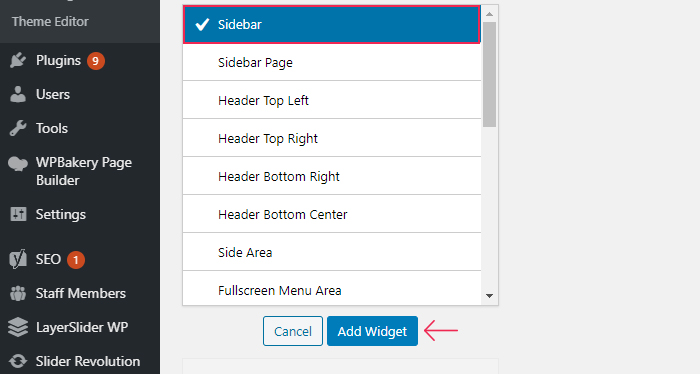Image resolution: width=700 pixels, height=374 pixels.
Task: Click the Settings sliders icon
Action: tap(18, 214)
